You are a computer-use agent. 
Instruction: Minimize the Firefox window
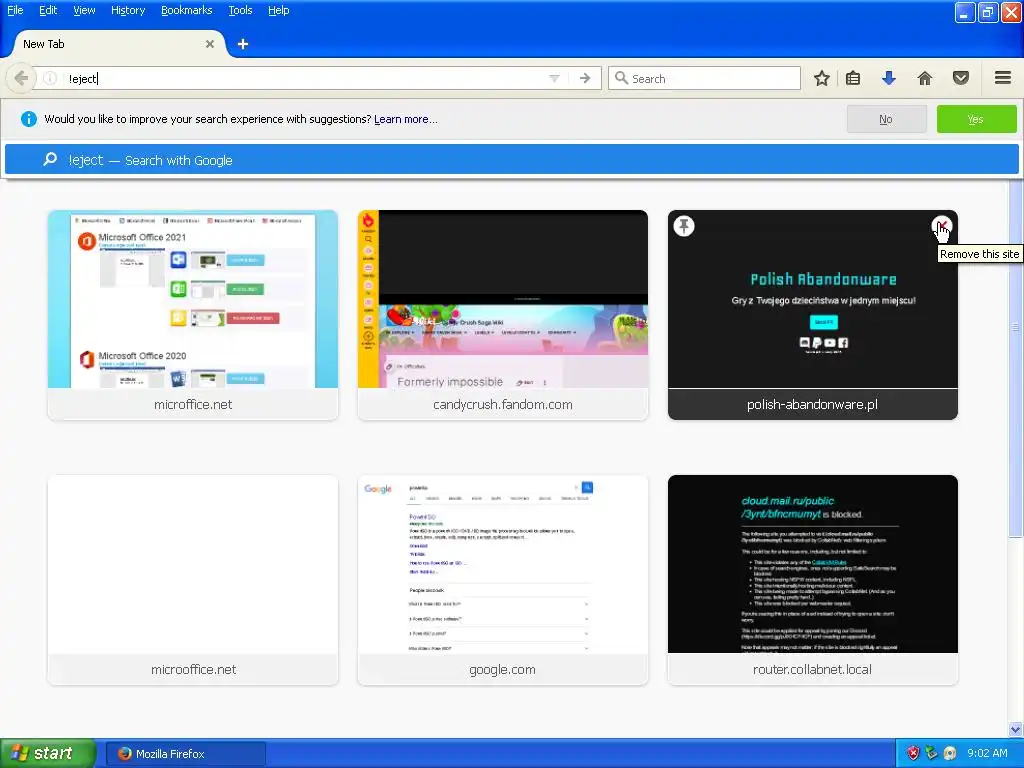965,12
